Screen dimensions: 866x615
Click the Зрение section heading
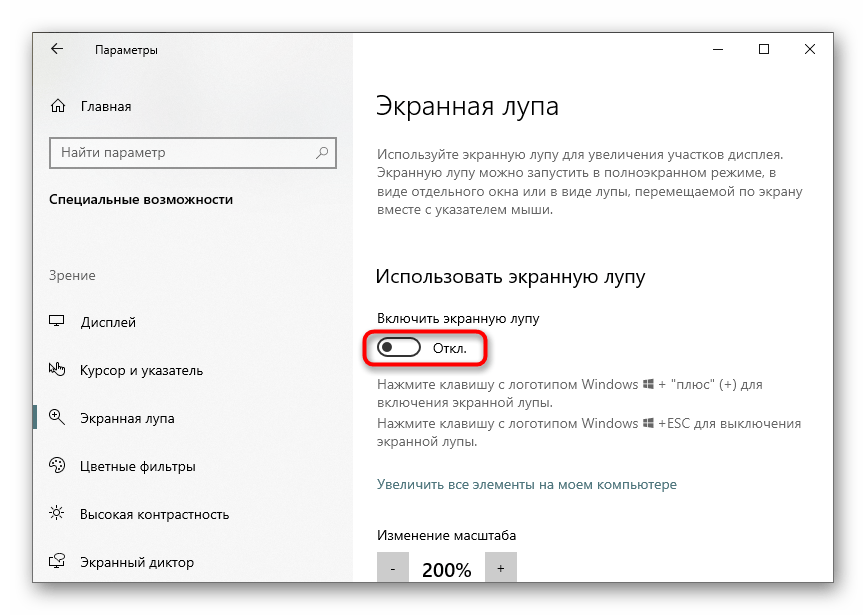point(72,275)
